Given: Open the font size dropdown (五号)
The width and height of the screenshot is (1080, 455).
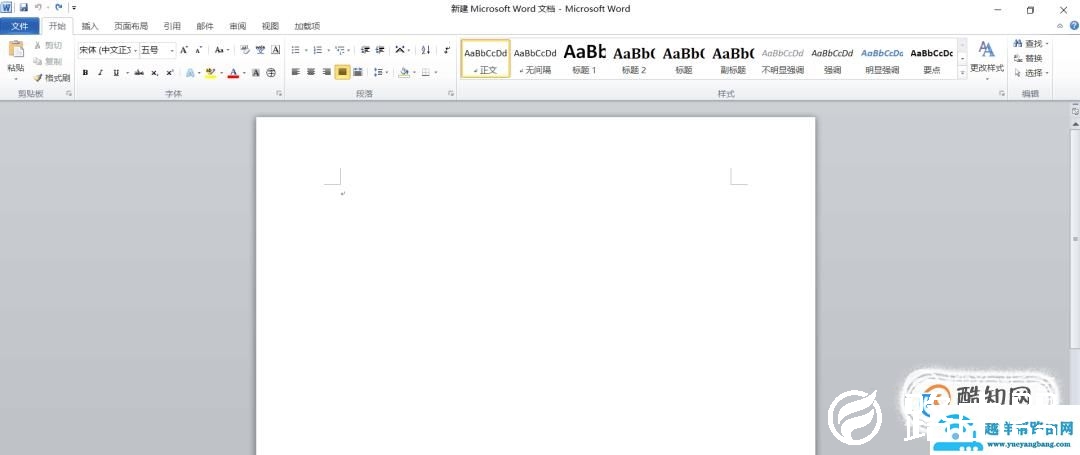Looking at the screenshot, I should point(157,50).
